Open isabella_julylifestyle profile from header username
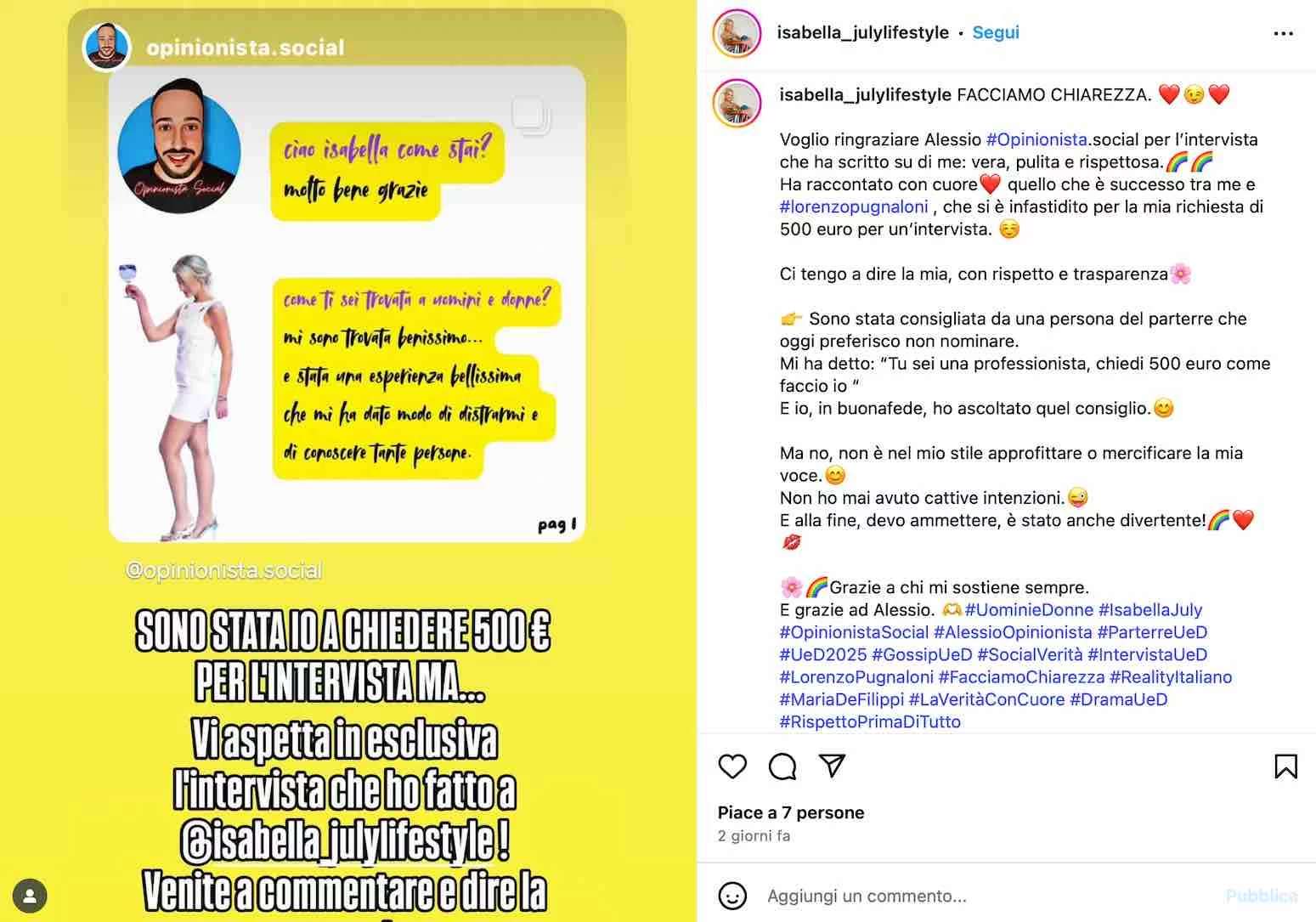Screen dimensions: 1316x922 click(x=862, y=32)
